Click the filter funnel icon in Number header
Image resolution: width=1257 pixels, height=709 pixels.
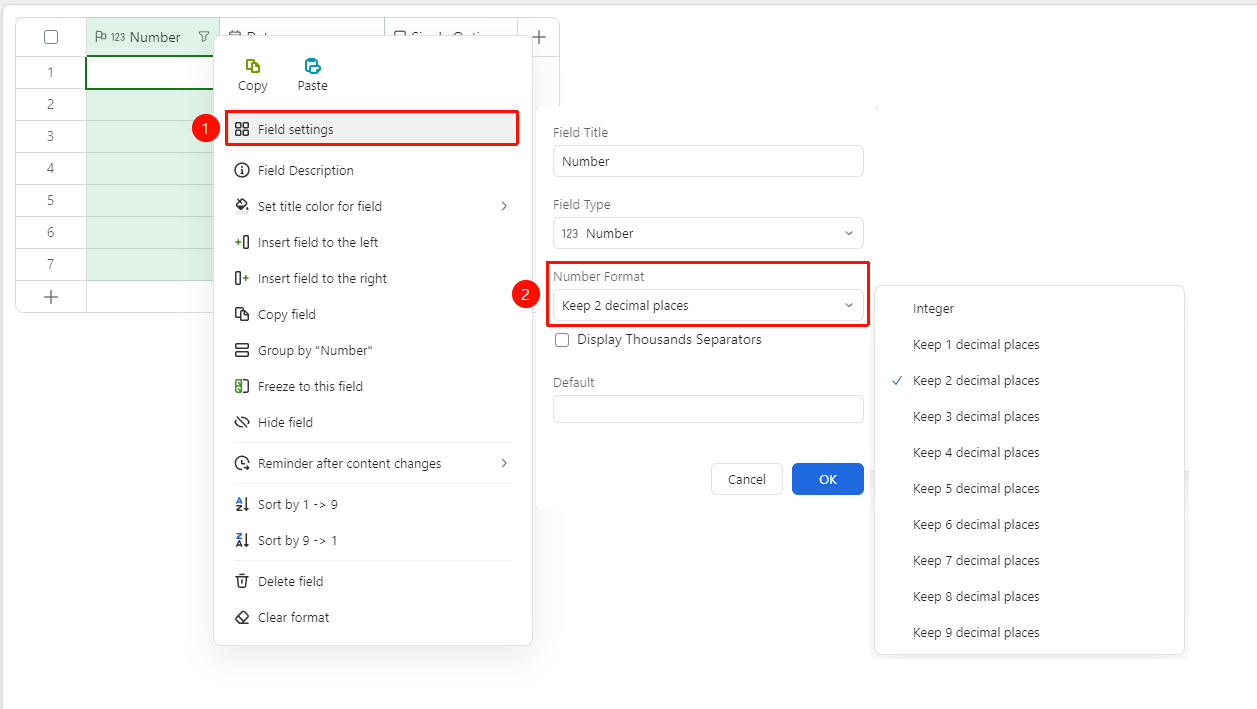204,37
